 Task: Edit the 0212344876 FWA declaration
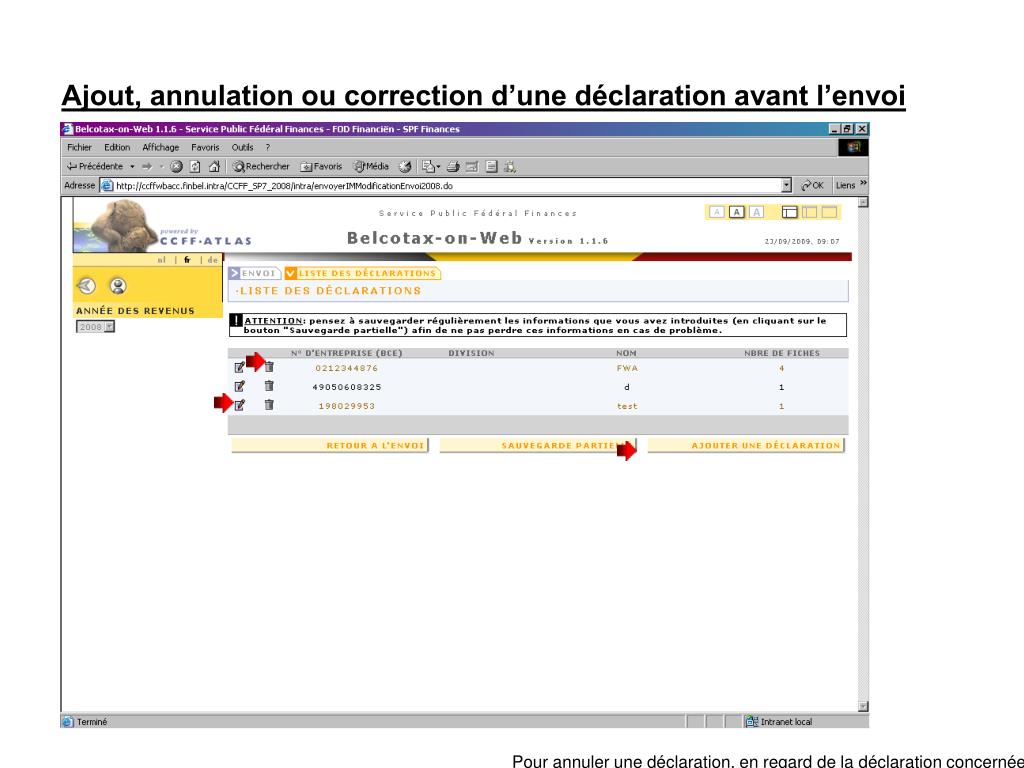(x=240, y=368)
